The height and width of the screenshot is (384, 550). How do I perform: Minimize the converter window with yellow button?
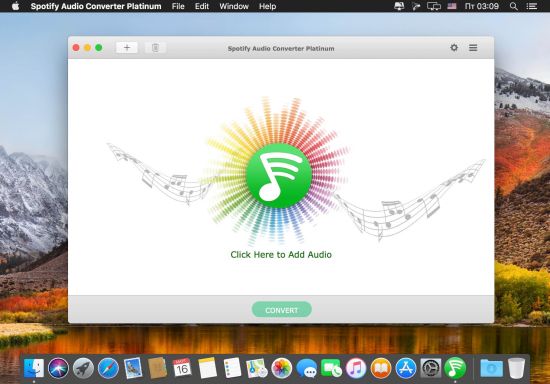coord(87,48)
